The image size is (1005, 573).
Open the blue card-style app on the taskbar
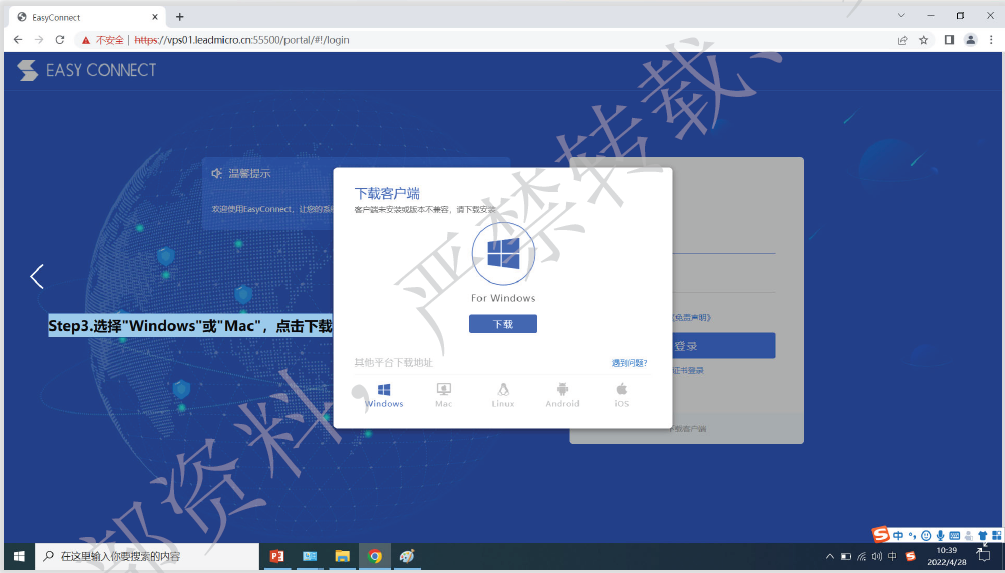(310, 556)
